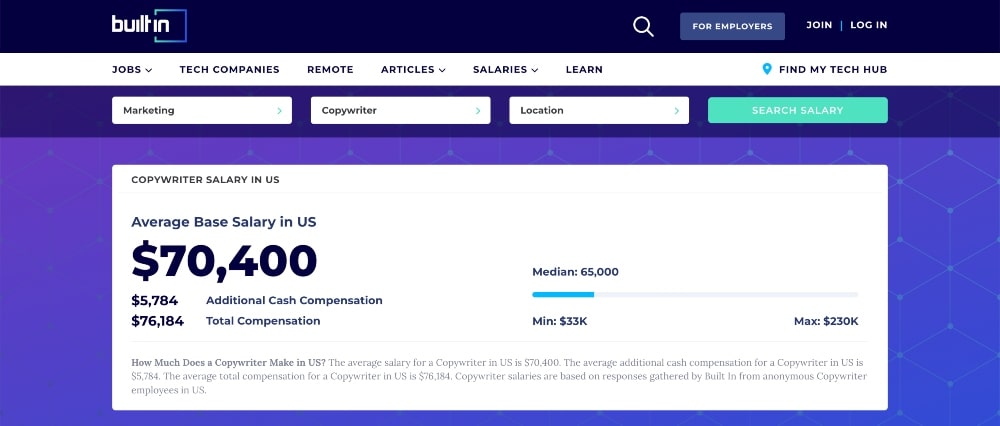The width and height of the screenshot is (1000, 426).
Task: Click the Location input field
Action: [x=590, y=111]
